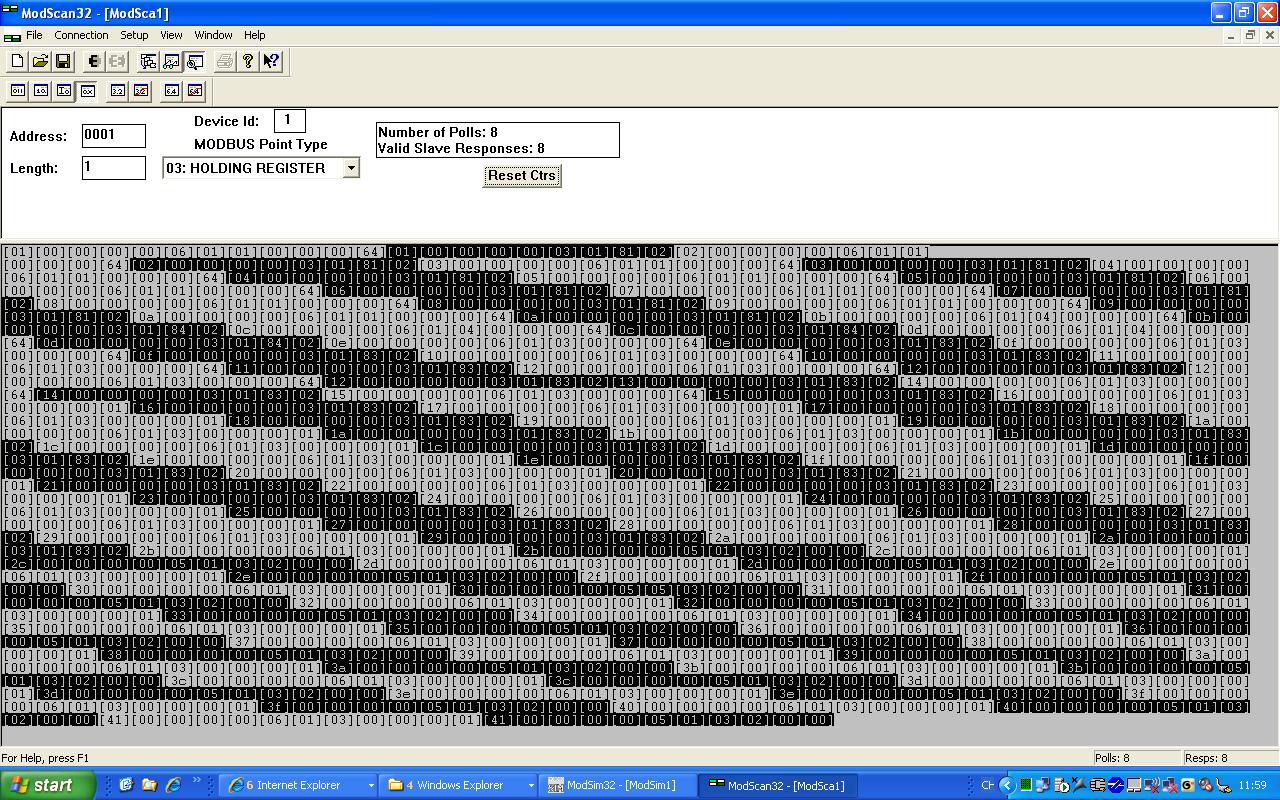1280x800 pixels.
Task: Click the Windows start button
Action: pyautogui.click(x=48, y=785)
